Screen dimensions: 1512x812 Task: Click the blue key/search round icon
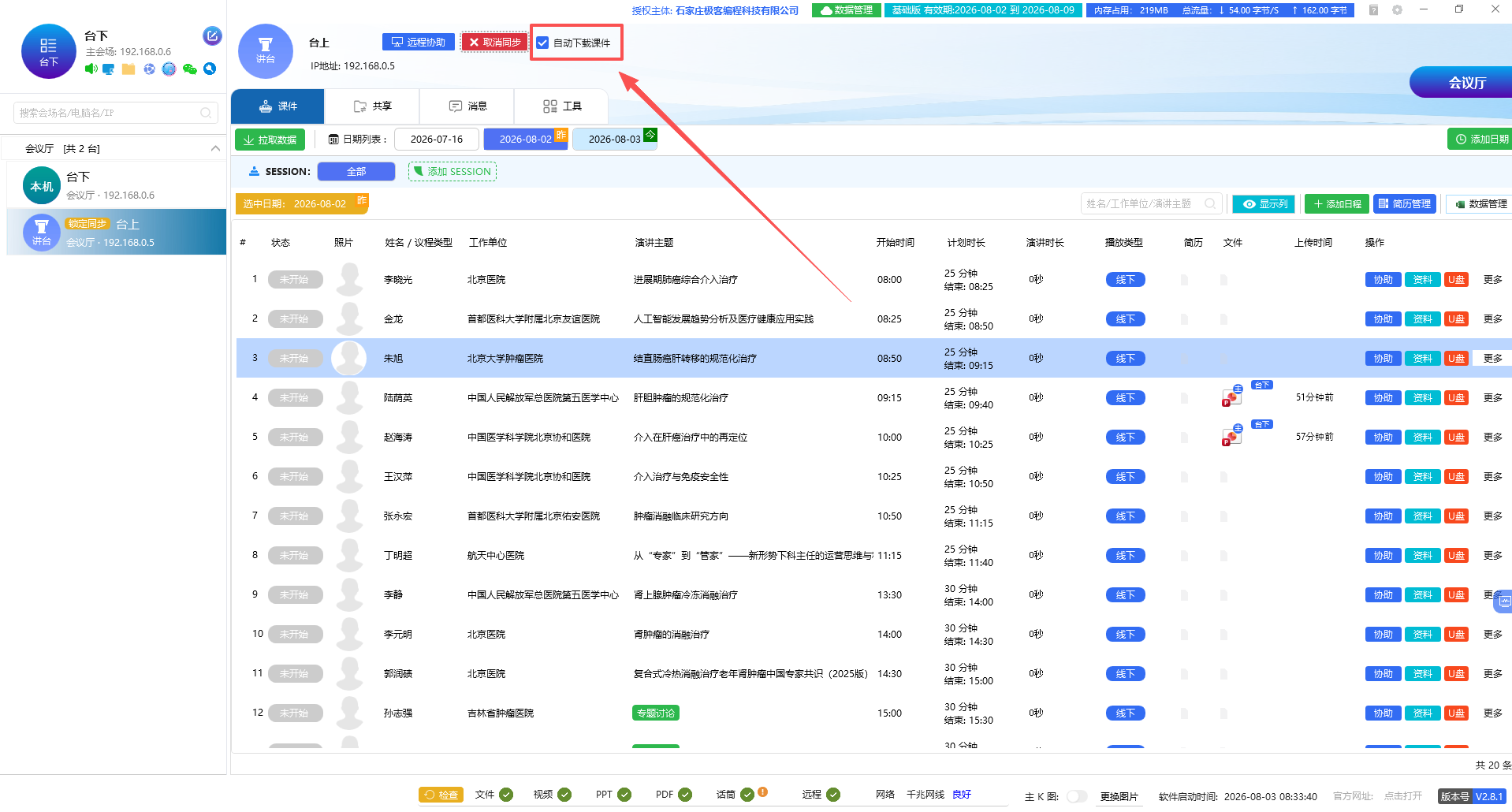(x=210, y=69)
